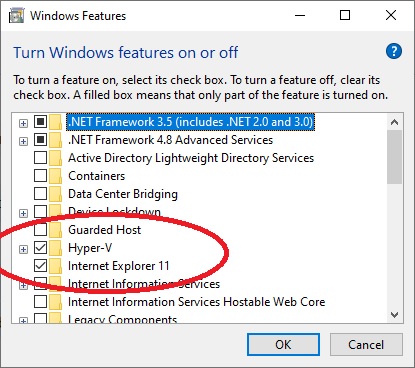Screen dimensions: 415x368
Task: Click the blue help question mark icon
Action: [394, 51]
